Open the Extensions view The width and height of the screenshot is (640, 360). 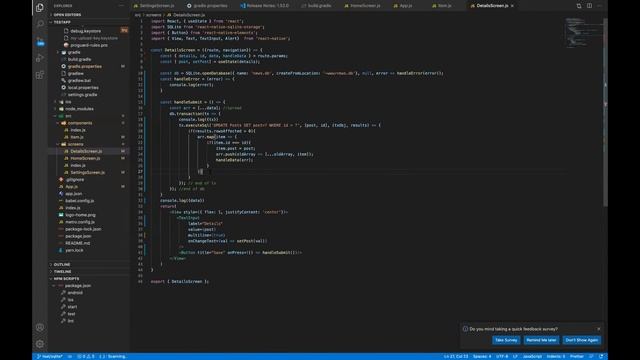[40, 75]
